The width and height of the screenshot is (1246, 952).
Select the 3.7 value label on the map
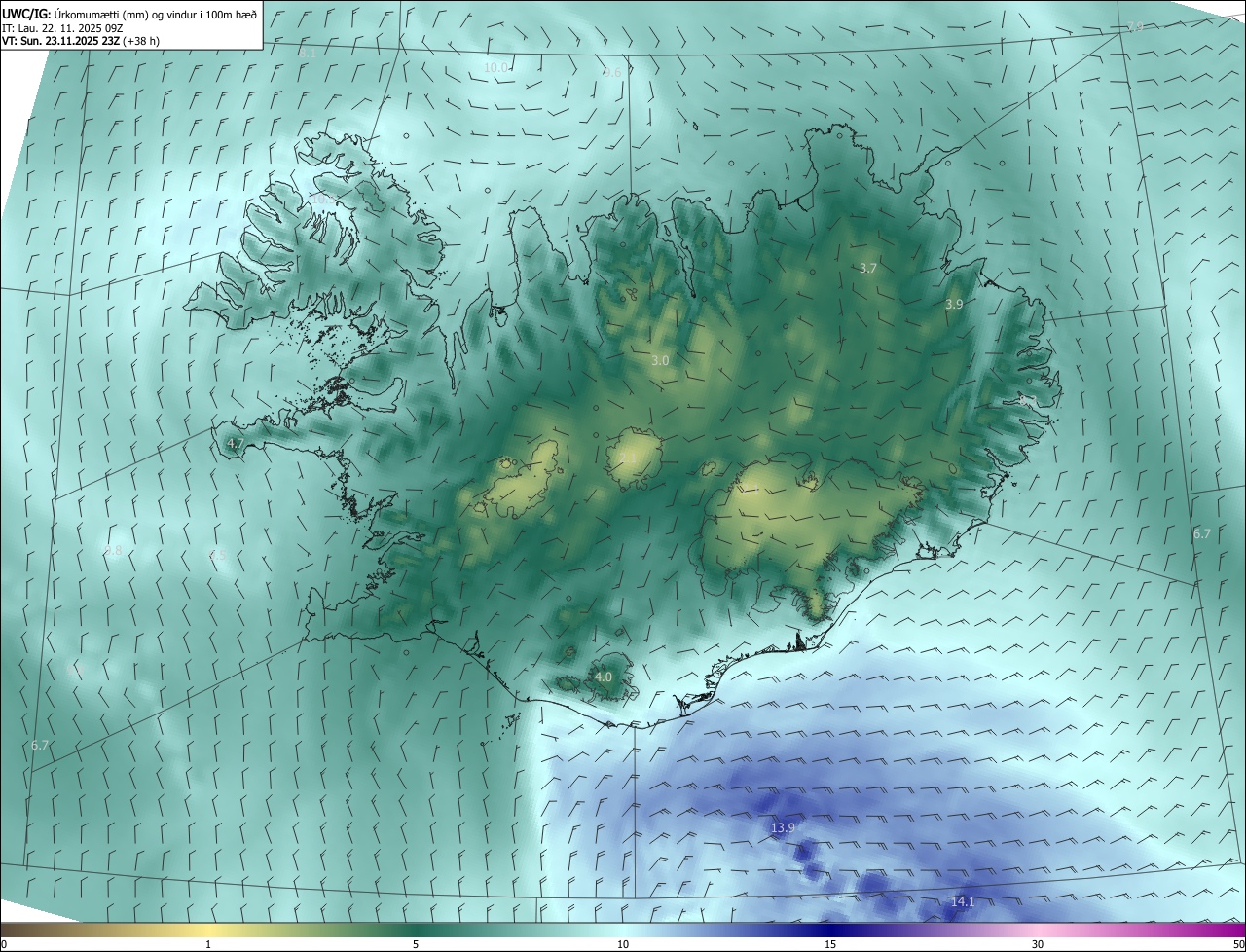[869, 268]
